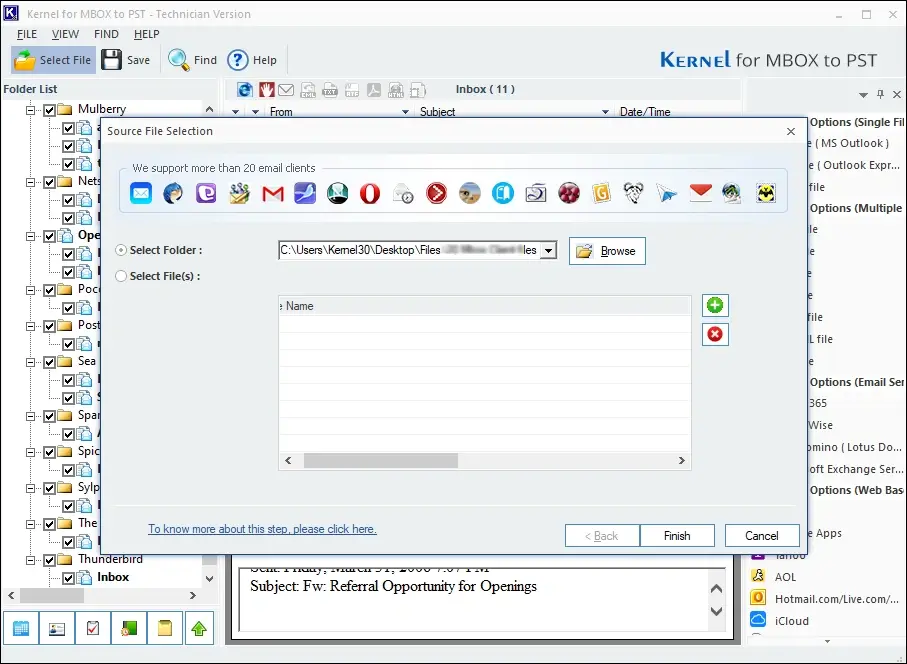907x664 pixels.
Task: Click the yellow bat client icon
Action: pyautogui.click(x=766, y=193)
